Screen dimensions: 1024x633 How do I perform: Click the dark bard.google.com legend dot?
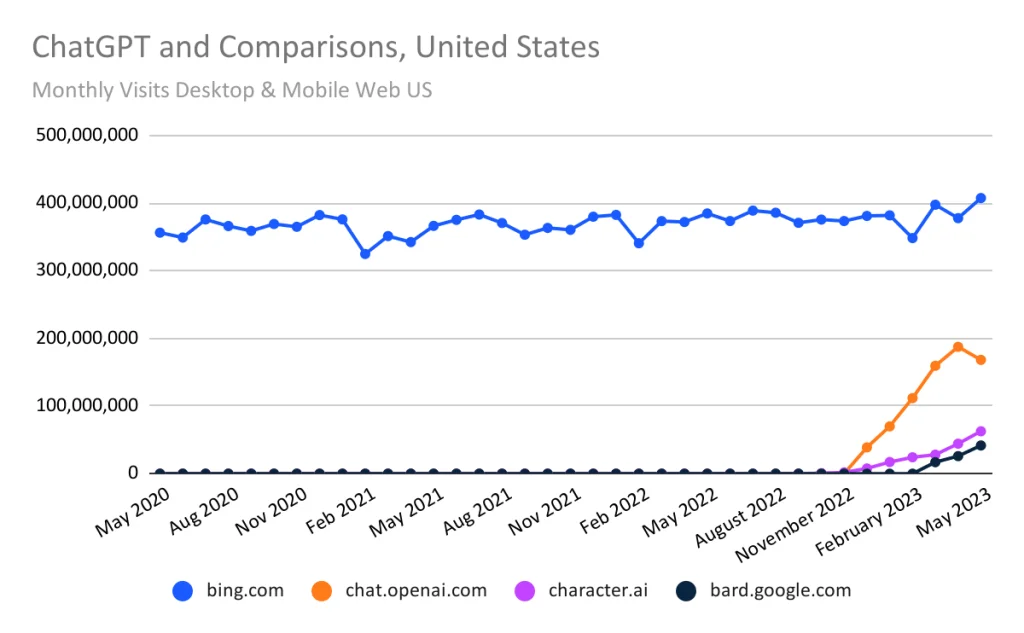click(x=686, y=591)
